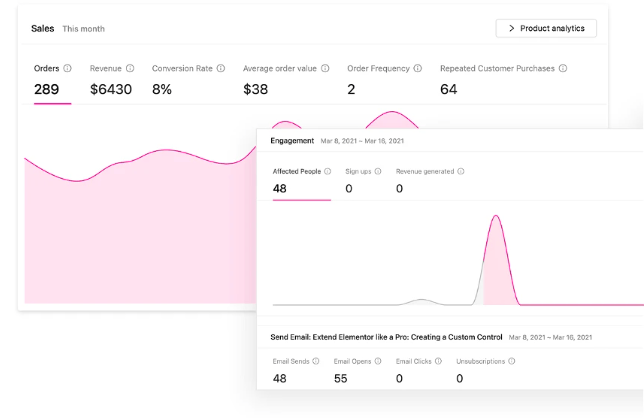Click info icon next to Affected People
The image size is (644, 418).
[328, 171]
